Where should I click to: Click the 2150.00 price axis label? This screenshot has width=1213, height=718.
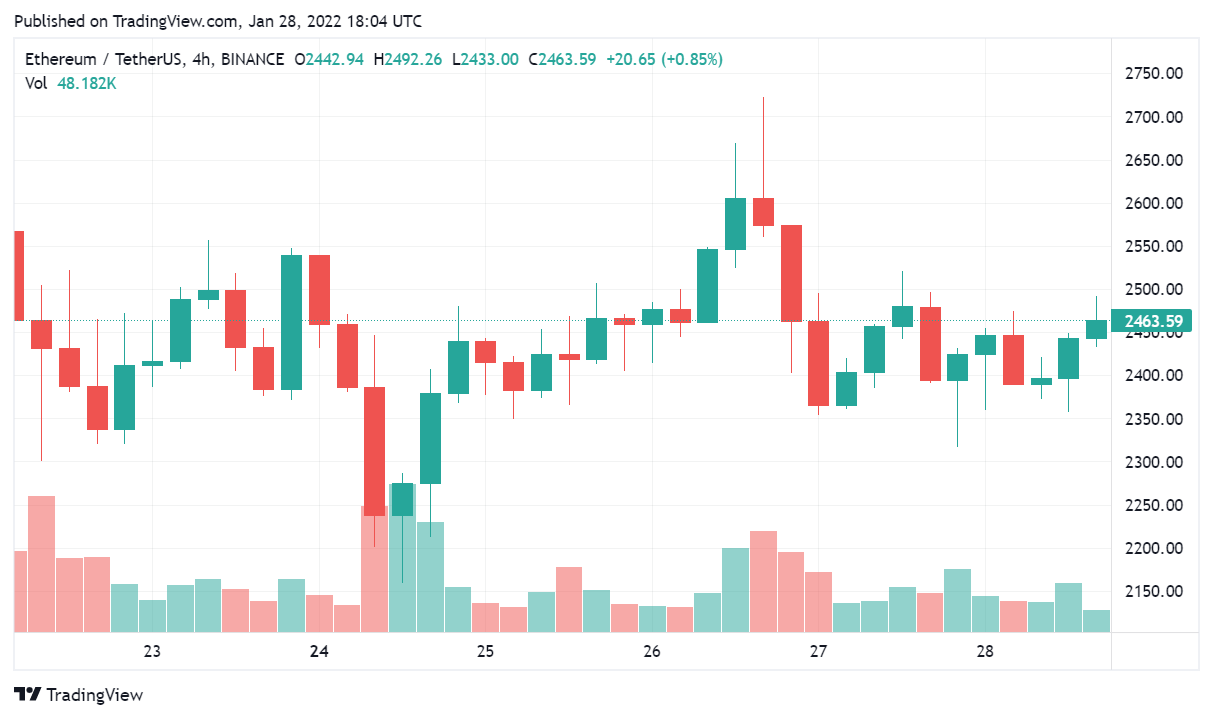[1153, 591]
